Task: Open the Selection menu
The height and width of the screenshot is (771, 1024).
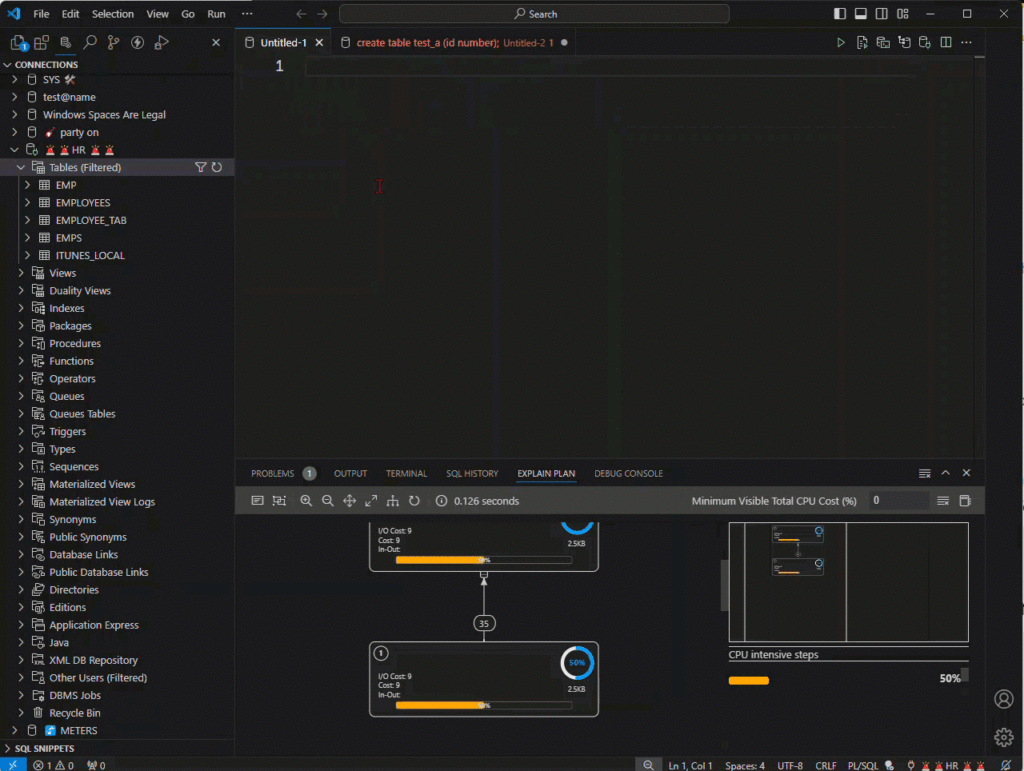Action: [x=112, y=14]
